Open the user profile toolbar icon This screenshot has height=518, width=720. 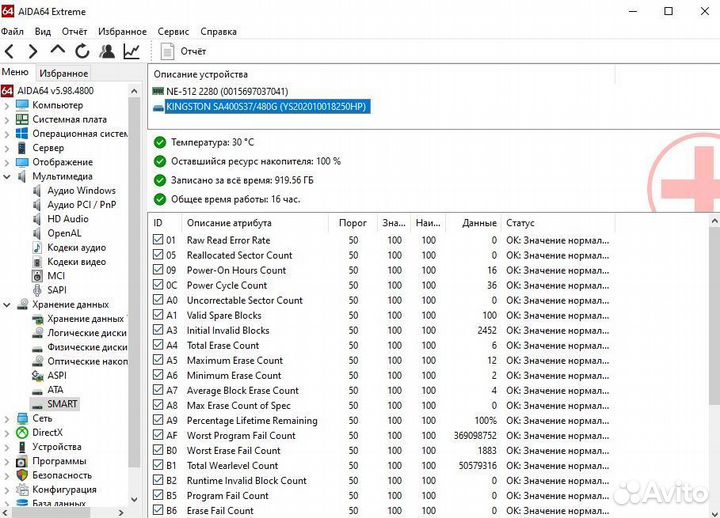(106, 51)
